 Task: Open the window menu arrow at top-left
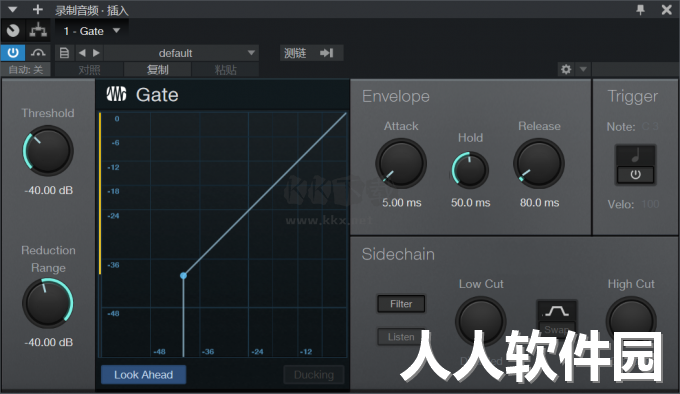tap(12, 10)
